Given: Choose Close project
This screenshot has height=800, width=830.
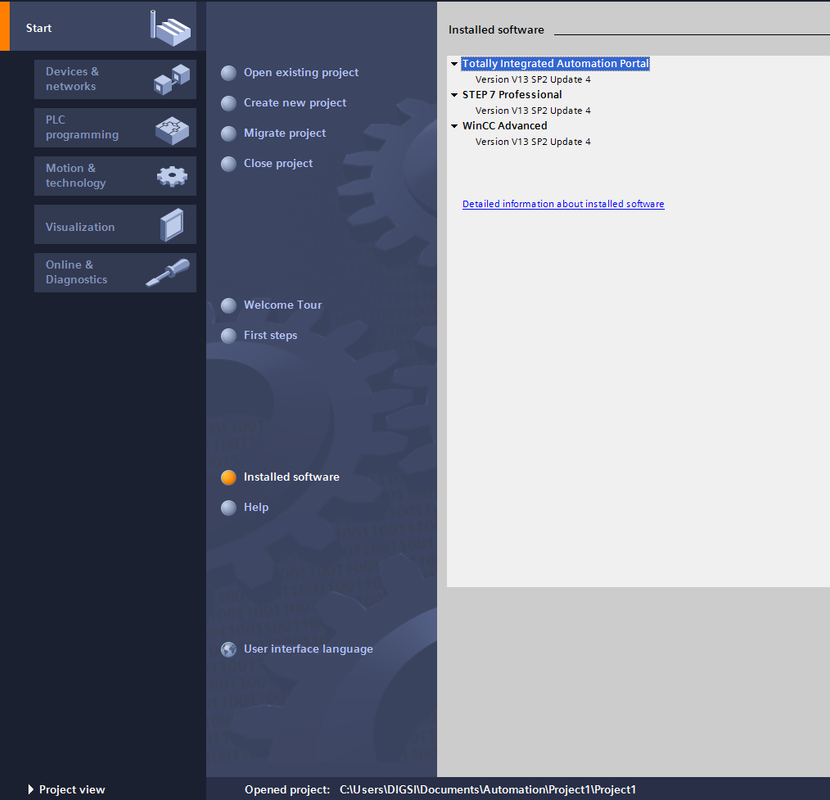Looking at the screenshot, I should coord(278,163).
